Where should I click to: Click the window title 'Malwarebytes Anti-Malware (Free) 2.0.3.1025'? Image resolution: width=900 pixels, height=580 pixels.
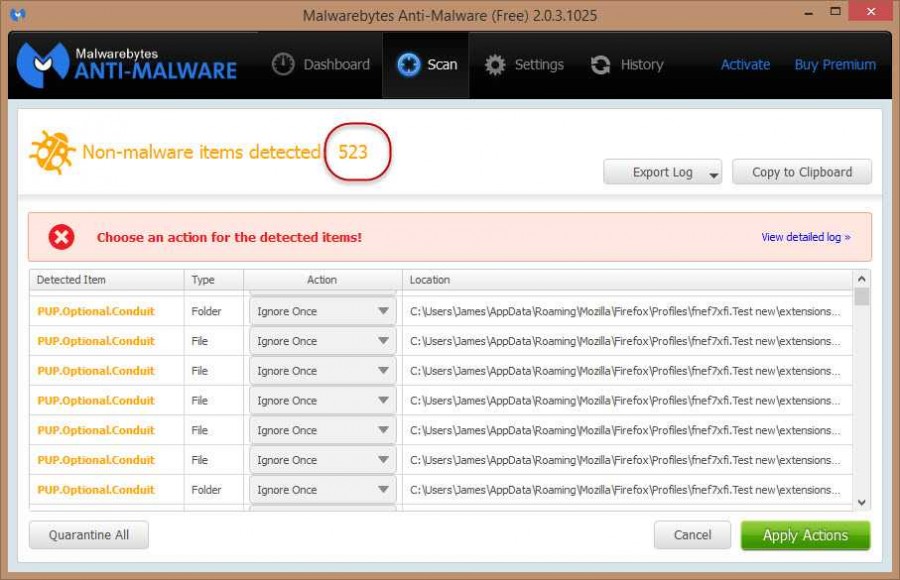(449, 15)
